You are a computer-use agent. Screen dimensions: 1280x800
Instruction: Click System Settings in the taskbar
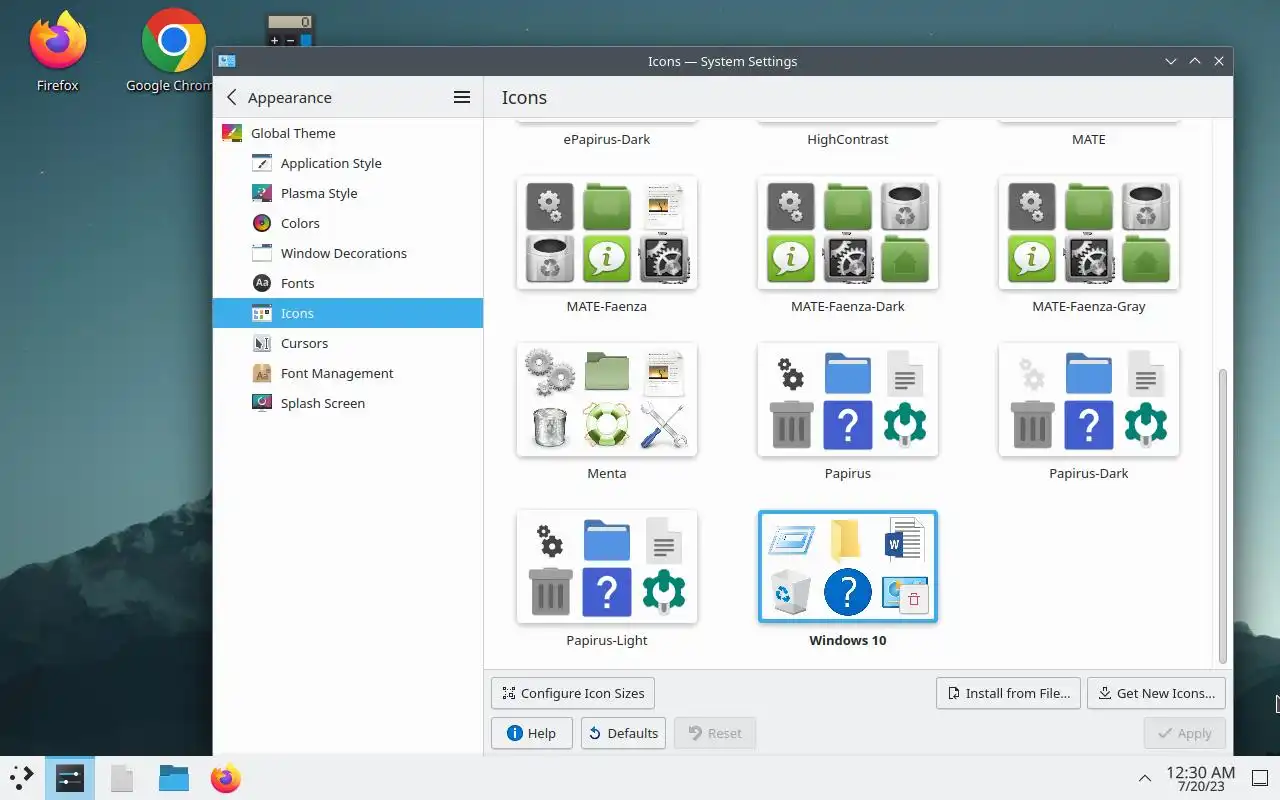70,778
